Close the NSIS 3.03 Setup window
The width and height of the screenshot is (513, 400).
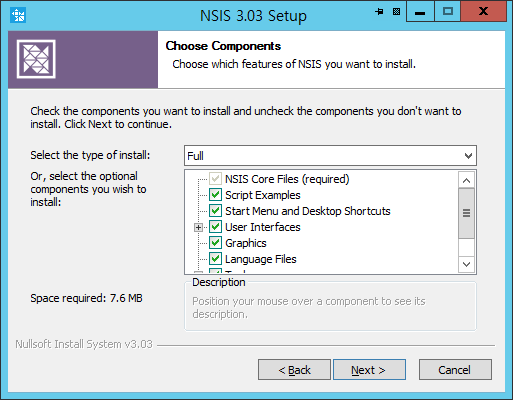[x=483, y=12]
